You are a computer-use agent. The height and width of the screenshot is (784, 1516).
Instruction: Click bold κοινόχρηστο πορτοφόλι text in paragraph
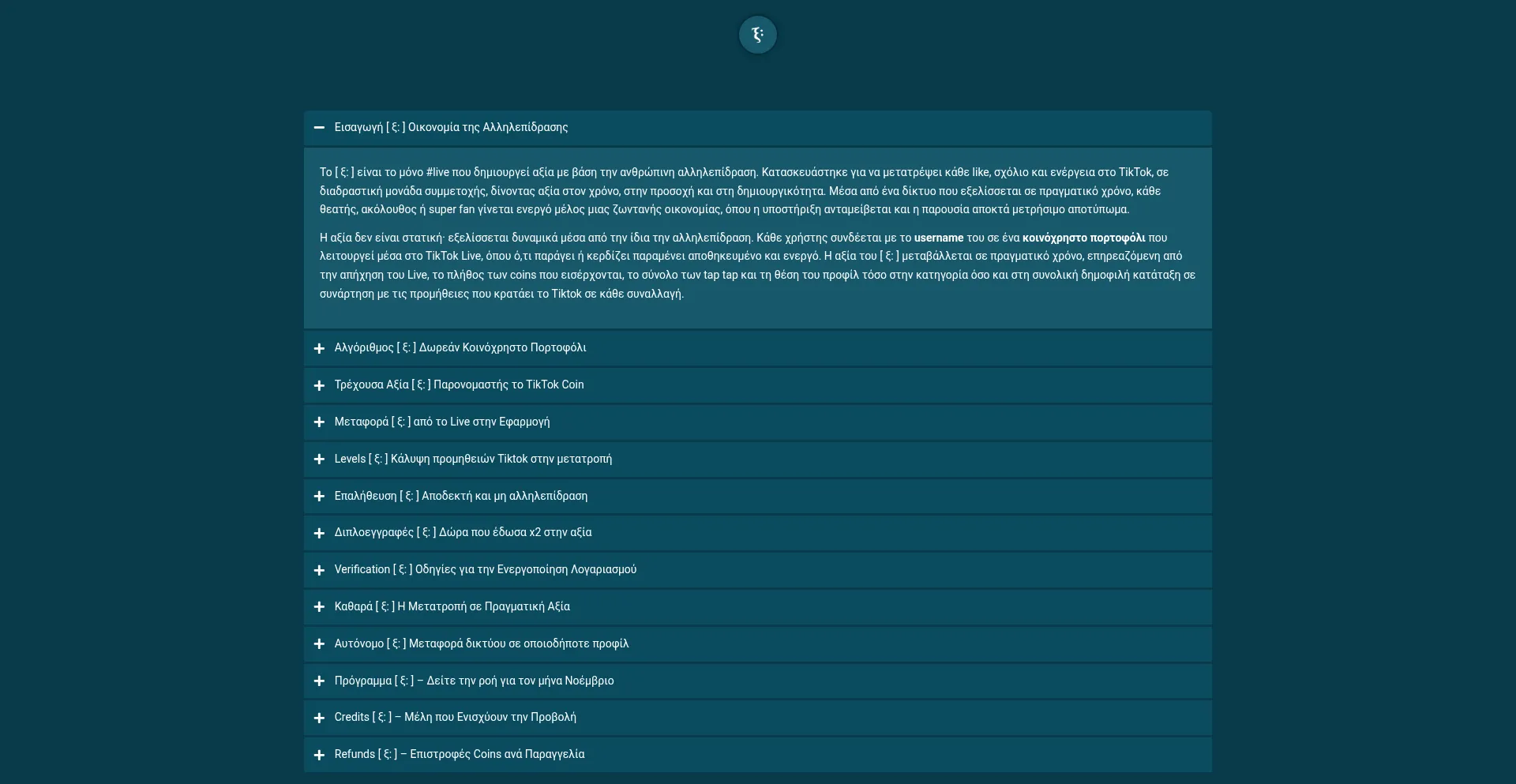[1083, 238]
